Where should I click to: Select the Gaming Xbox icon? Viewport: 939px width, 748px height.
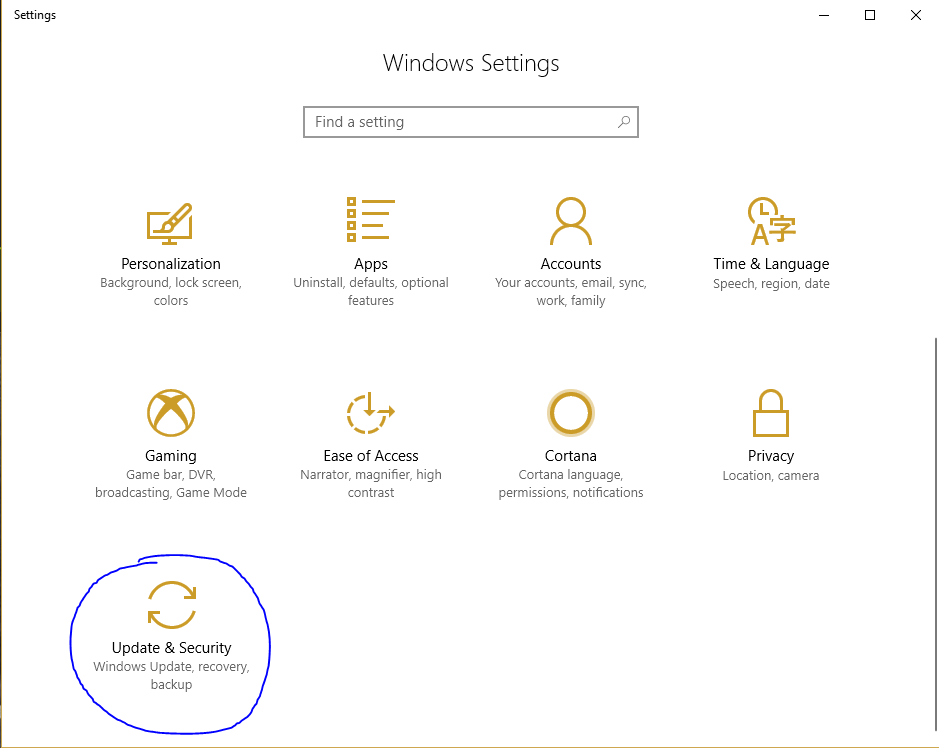170,412
